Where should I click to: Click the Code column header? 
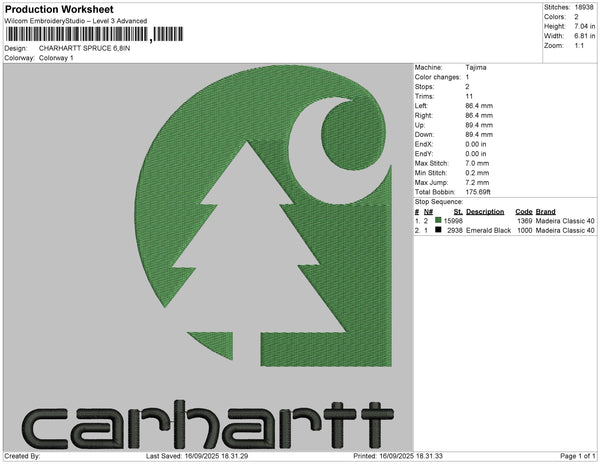click(524, 212)
